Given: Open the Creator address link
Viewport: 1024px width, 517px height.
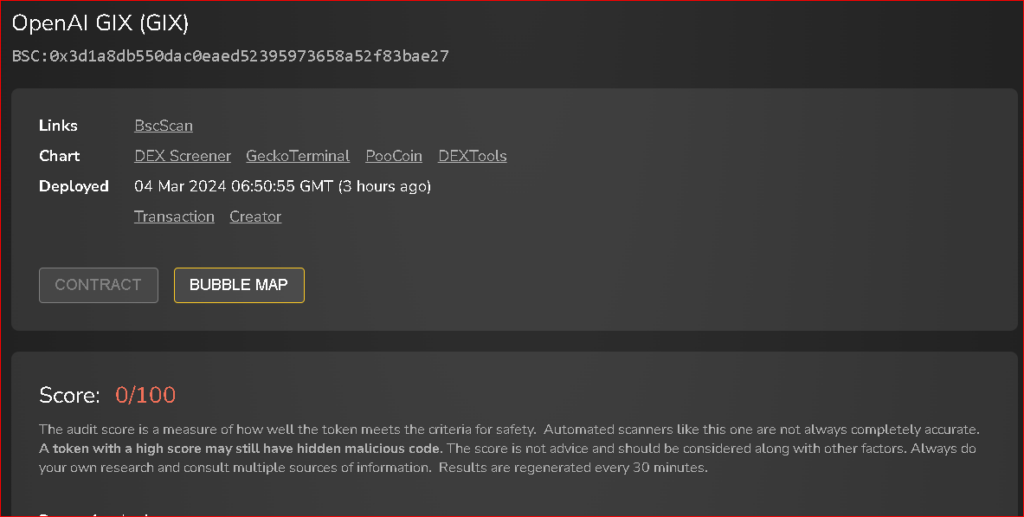Looking at the screenshot, I should coord(255,217).
